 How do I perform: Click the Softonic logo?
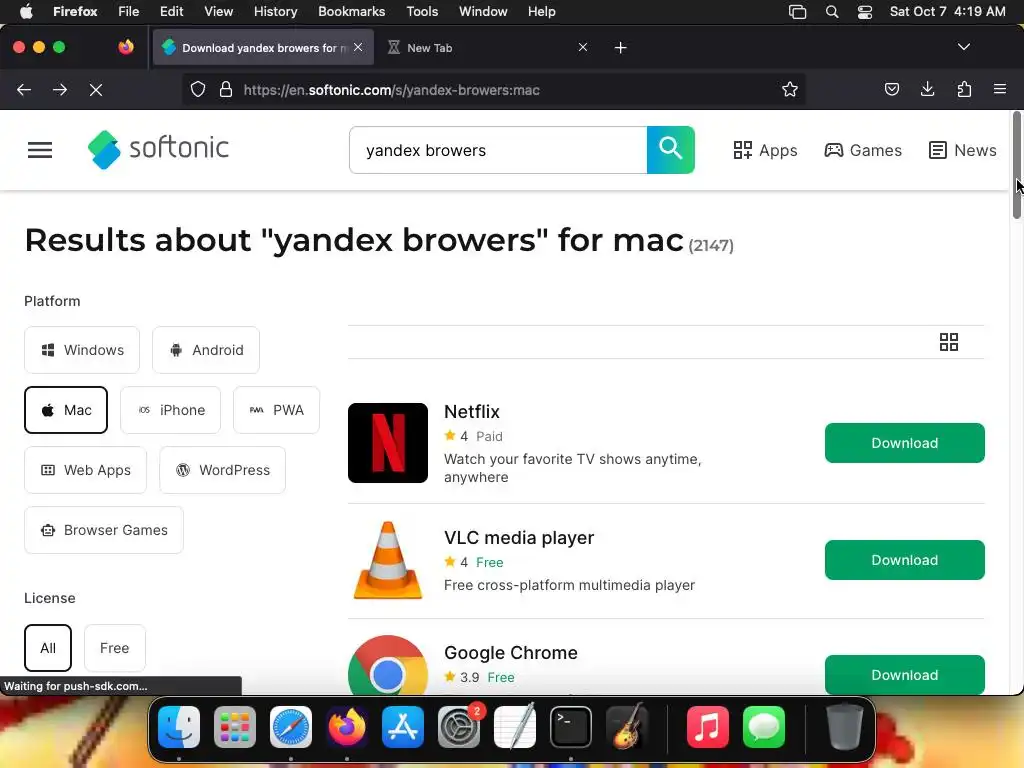click(x=158, y=150)
